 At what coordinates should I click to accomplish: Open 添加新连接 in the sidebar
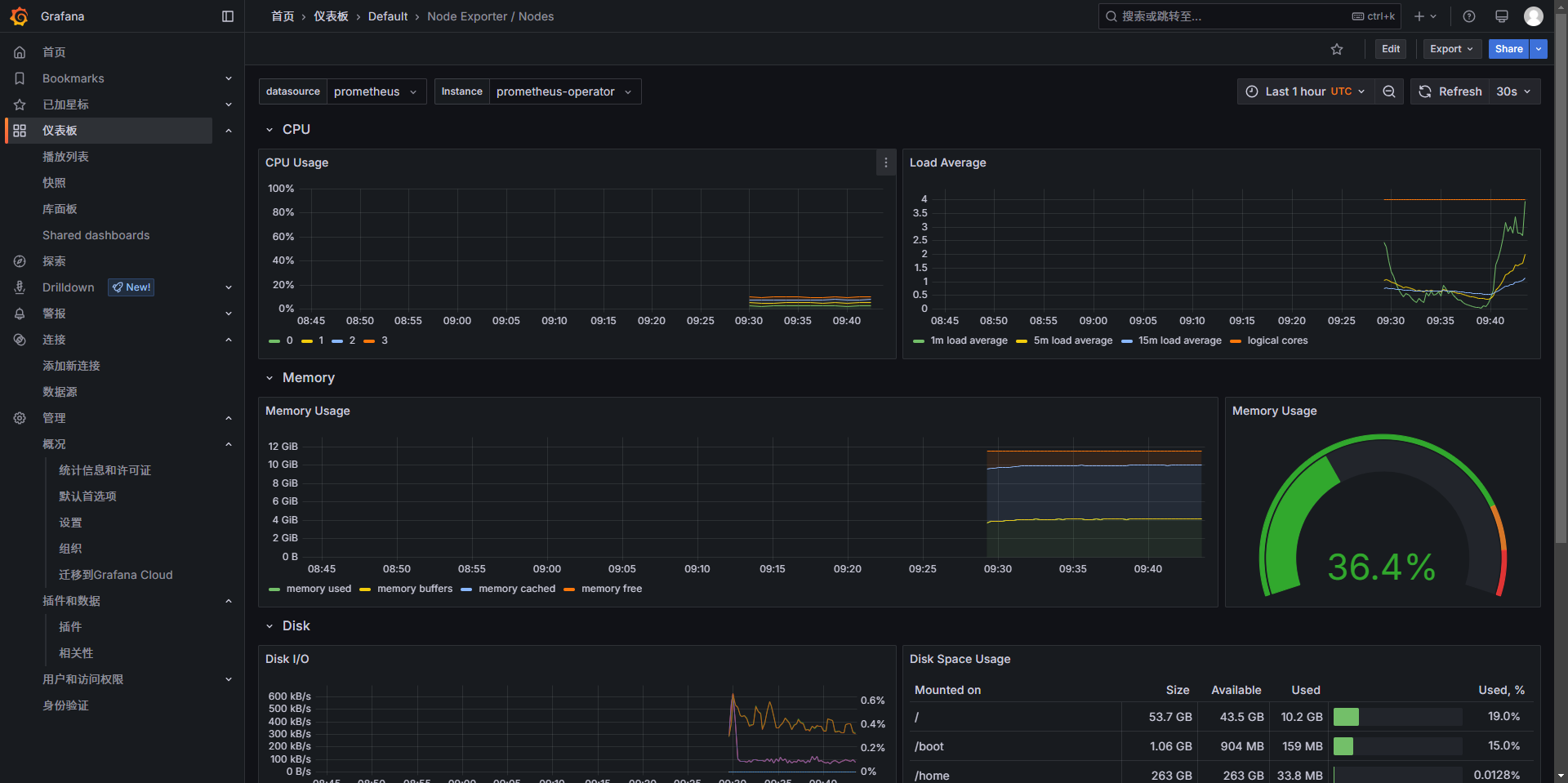(71, 366)
